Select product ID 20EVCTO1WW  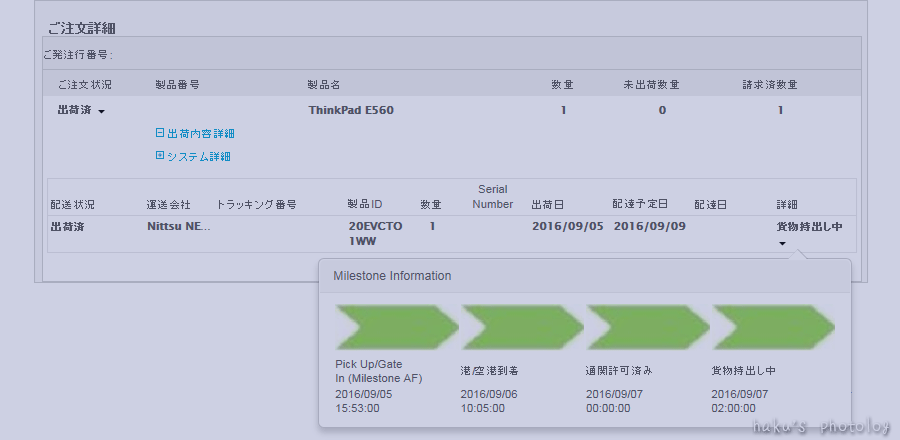[374, 234]
